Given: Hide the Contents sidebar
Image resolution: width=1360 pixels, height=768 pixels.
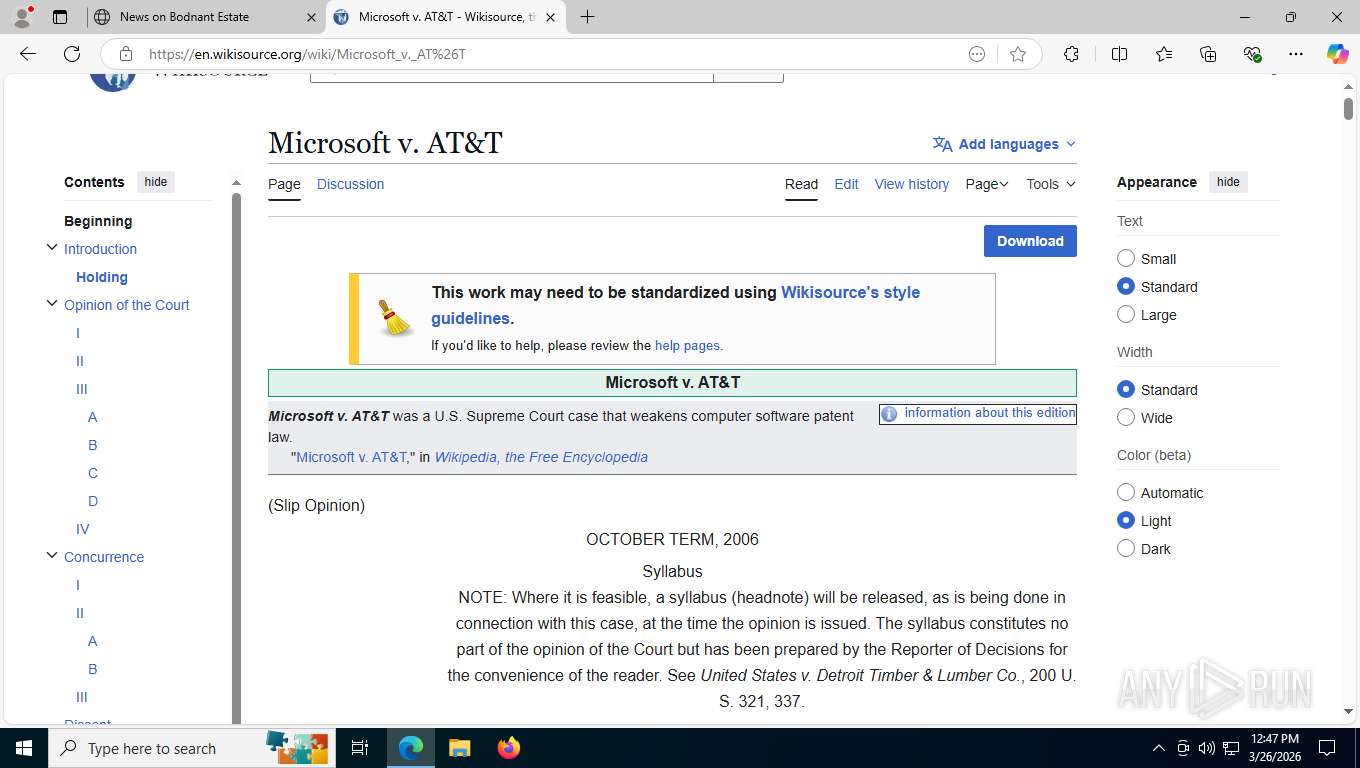Looking at the screenshot, I should (156, 182).
